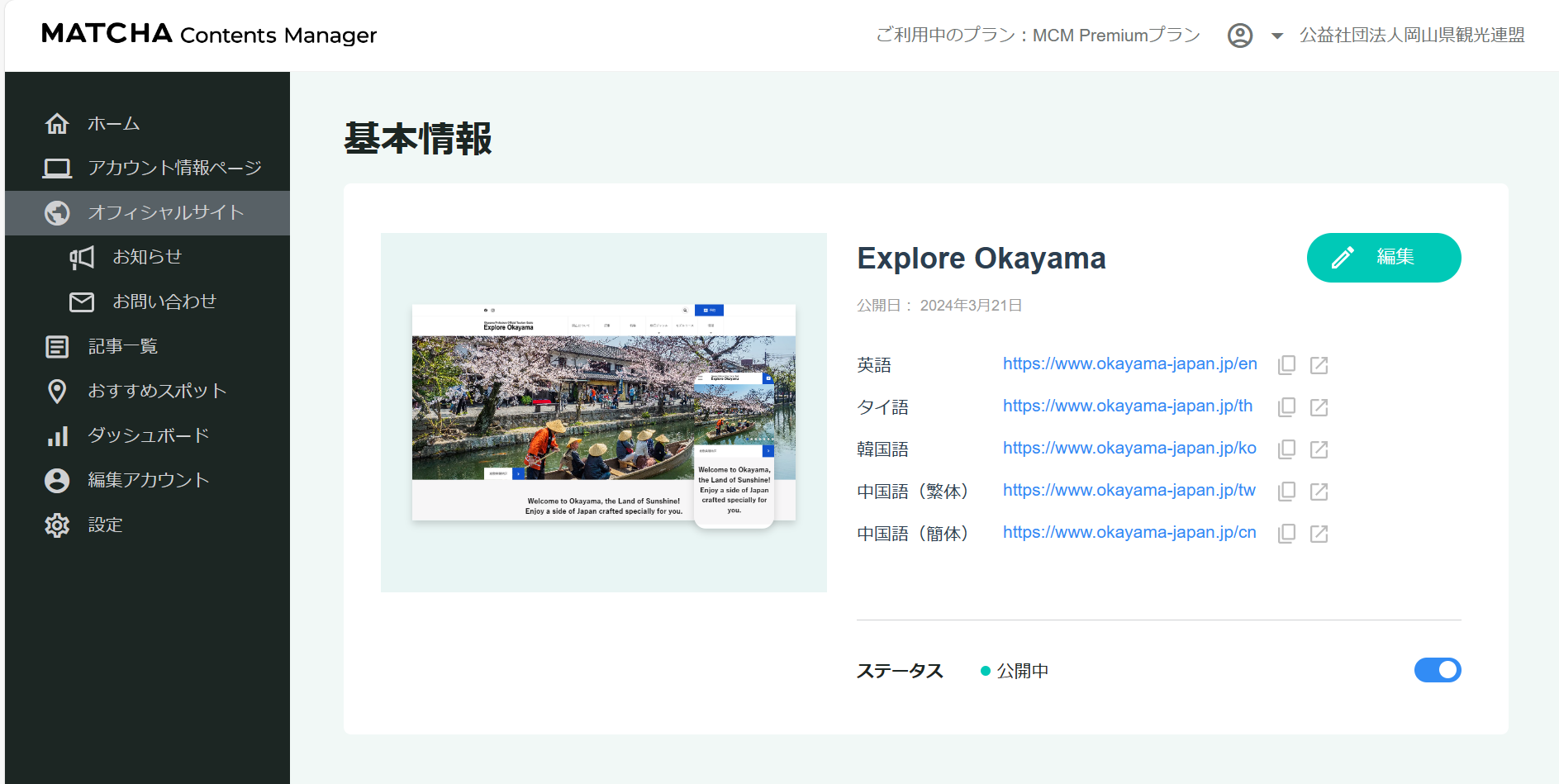Viewport: 1559px width, 784px height.
Task: Open the Traditional Chinese external link icon
Action: [1319, 492]
